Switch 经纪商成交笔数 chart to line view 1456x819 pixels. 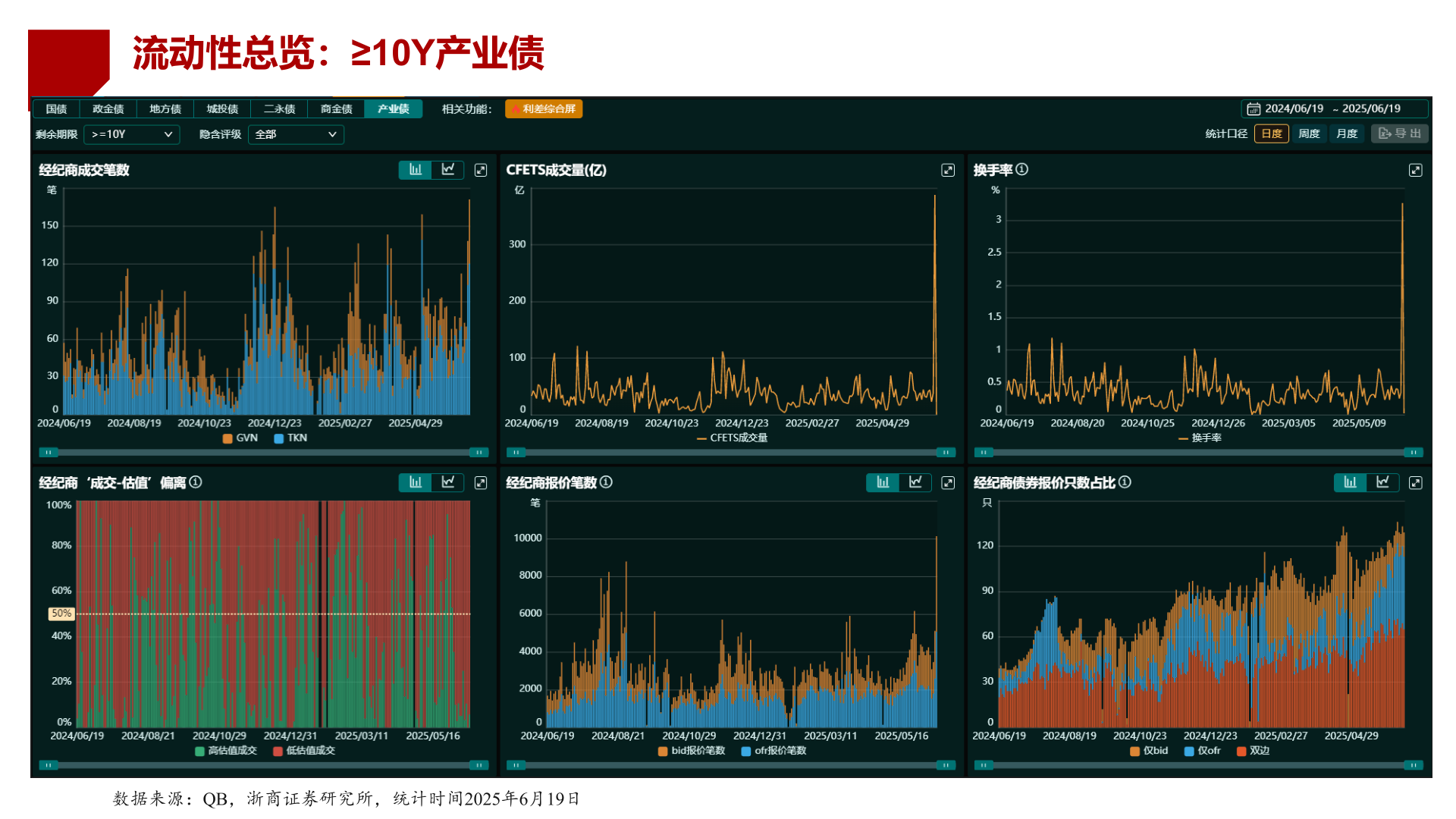click(448, 170)
